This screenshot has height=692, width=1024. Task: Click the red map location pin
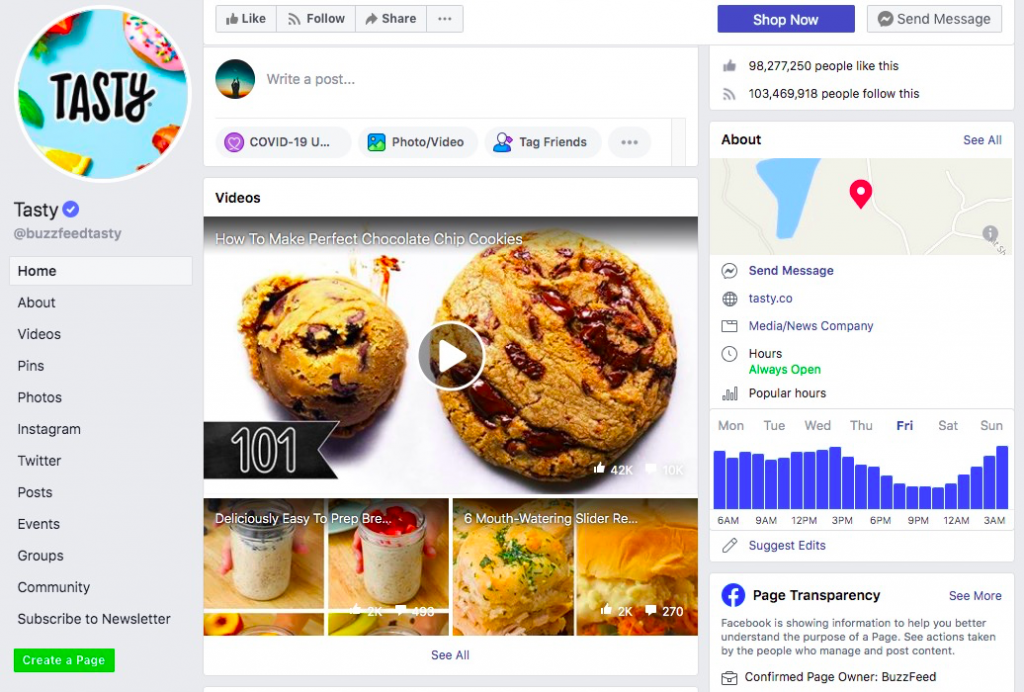coord(860,193)
